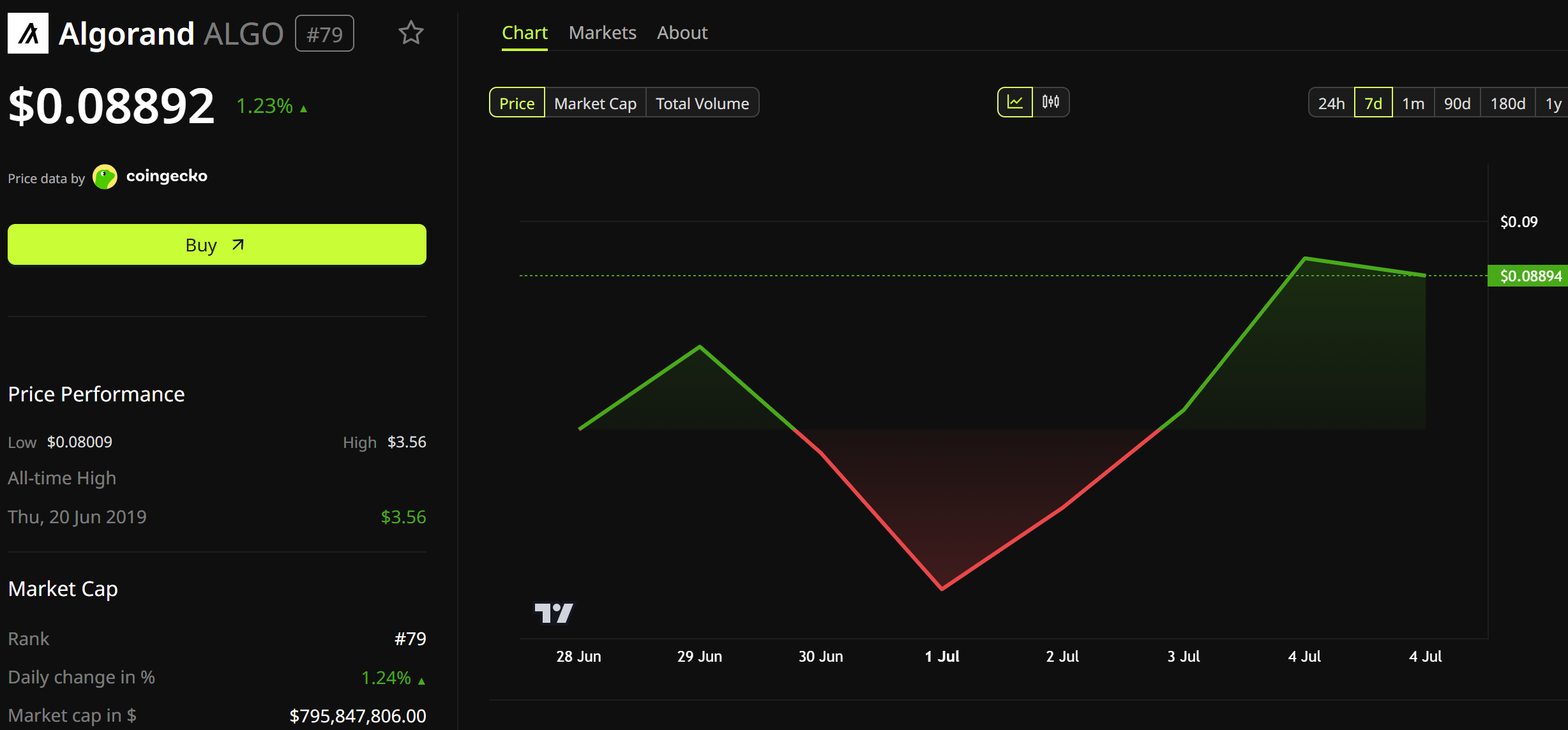Screen dimensions: 1568x730
Task: Click the 30 Jun axis label
Action: click(821, 656)
